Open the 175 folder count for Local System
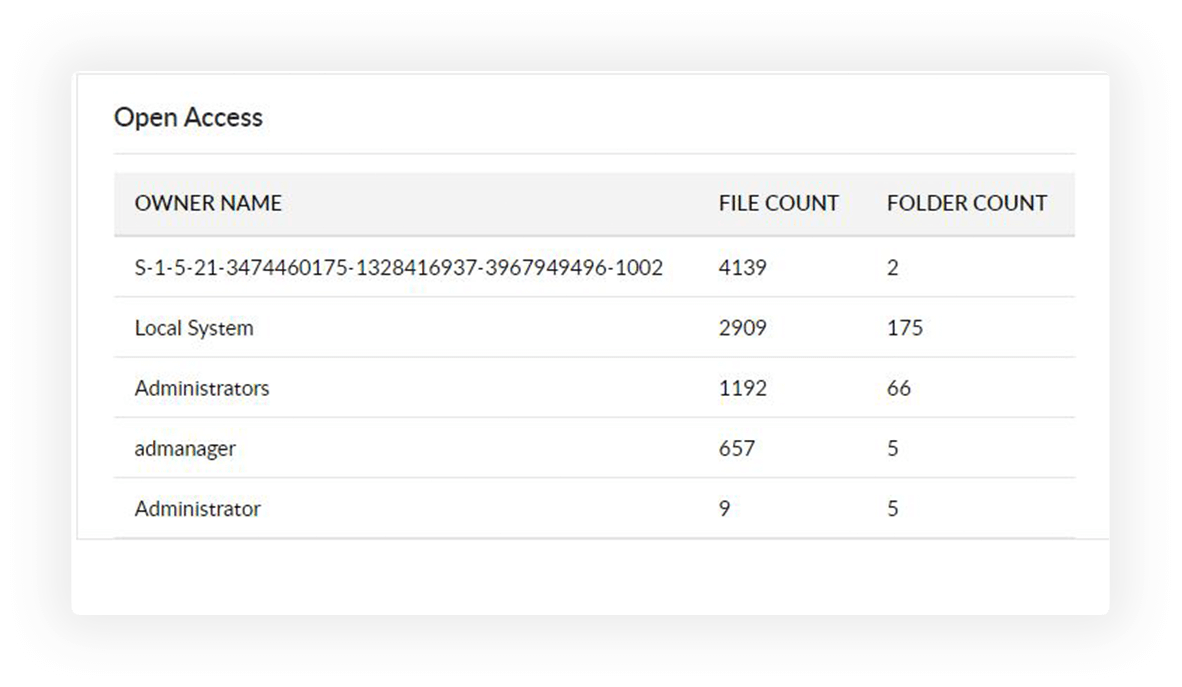Viewport: 1182px width, 687px height. [904, 328]
